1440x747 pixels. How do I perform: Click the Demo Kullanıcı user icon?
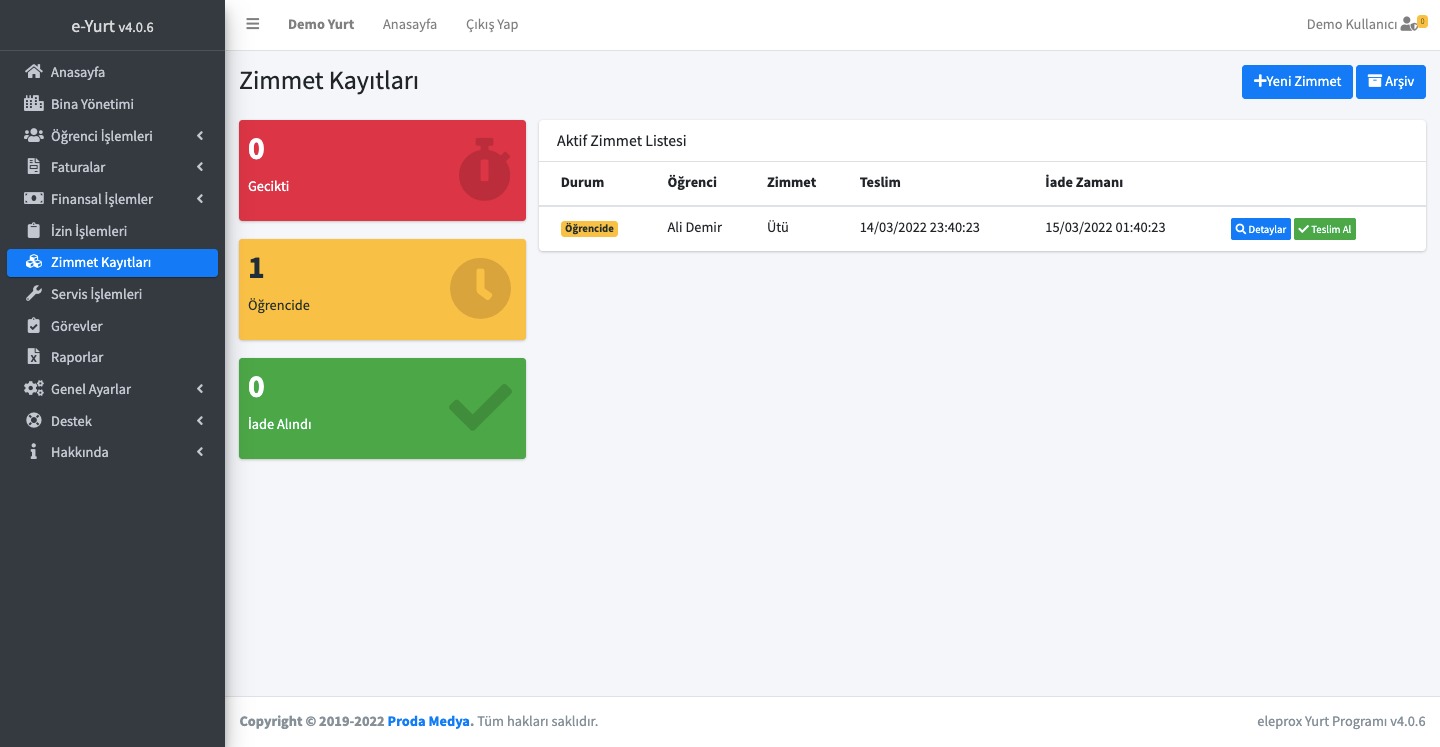[x=1409, y=24]
